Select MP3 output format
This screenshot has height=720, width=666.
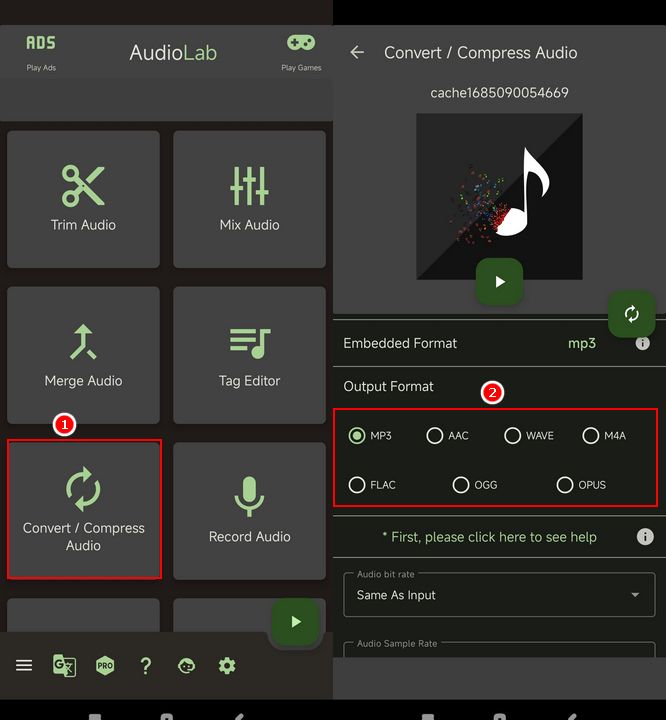point(370,435)
